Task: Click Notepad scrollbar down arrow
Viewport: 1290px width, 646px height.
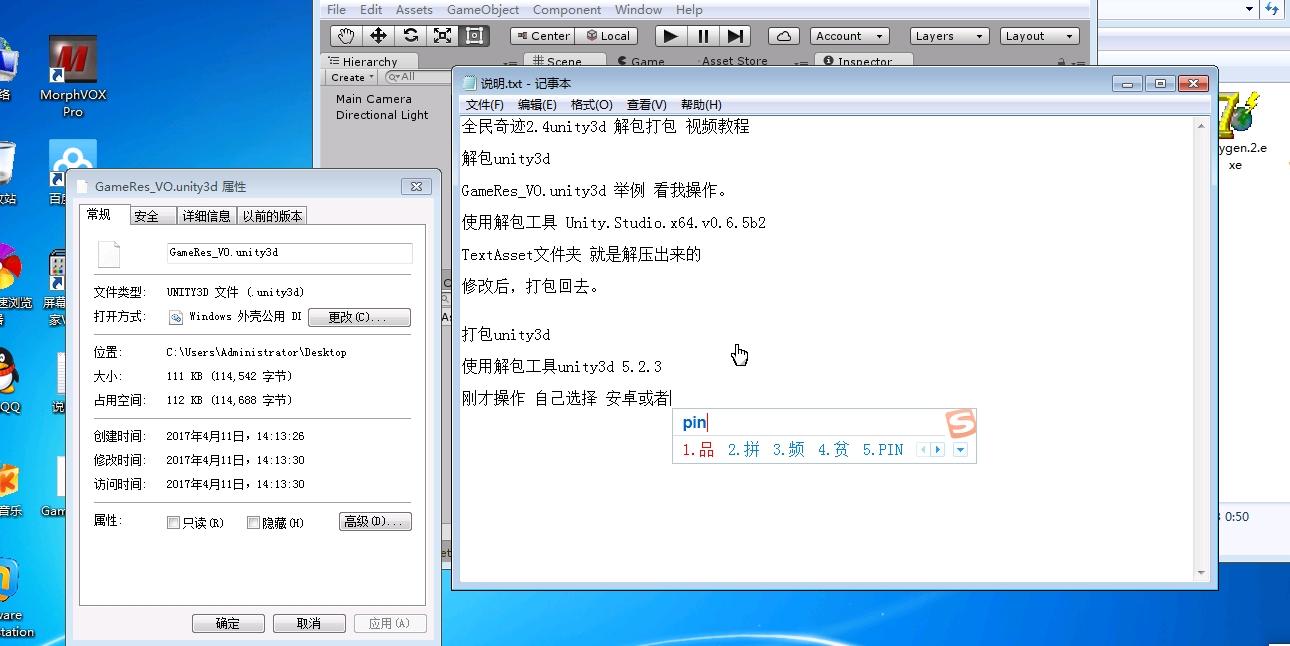Action: (1201, 573)
